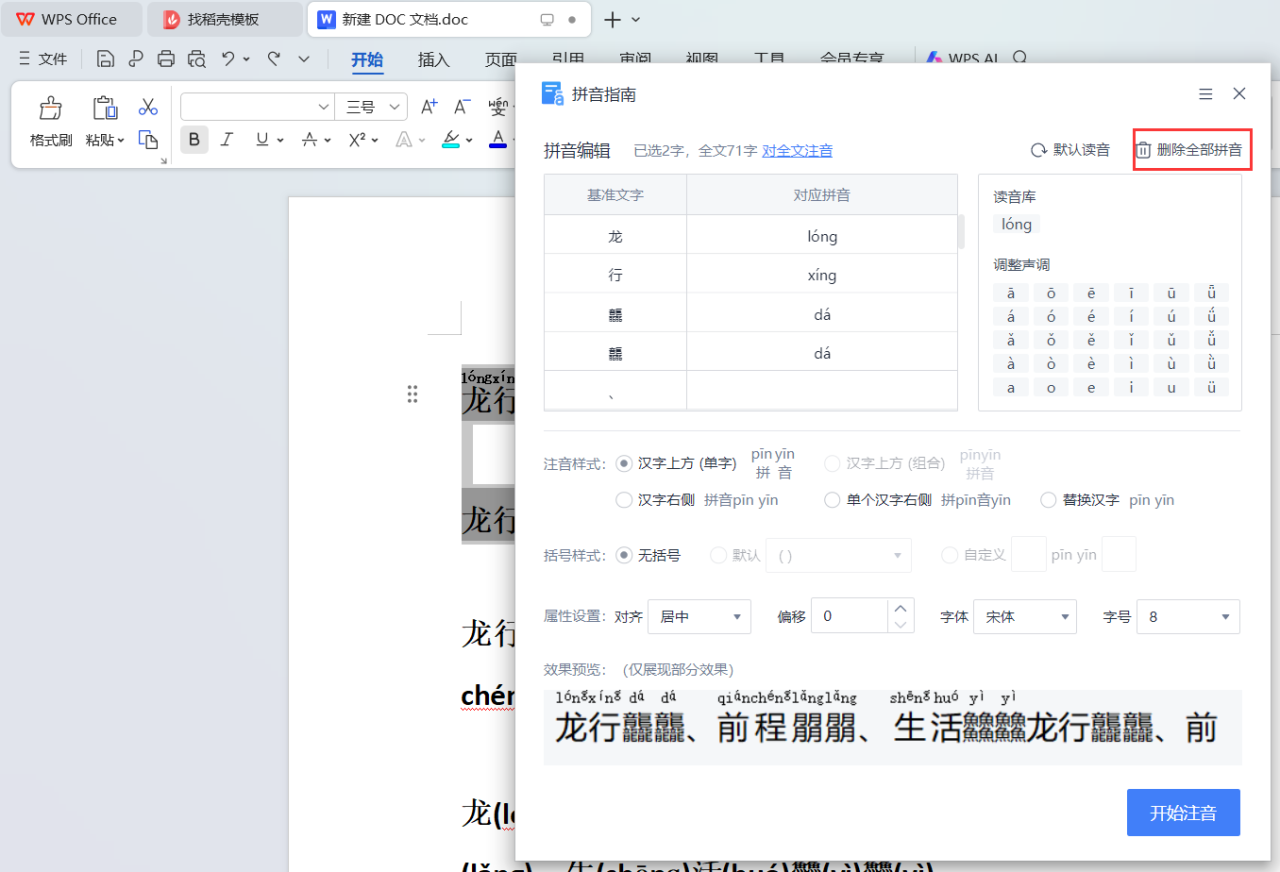Expand the quick access toolbar chevron
Screen dimensions: 1280x872
[x=304, y=59]
